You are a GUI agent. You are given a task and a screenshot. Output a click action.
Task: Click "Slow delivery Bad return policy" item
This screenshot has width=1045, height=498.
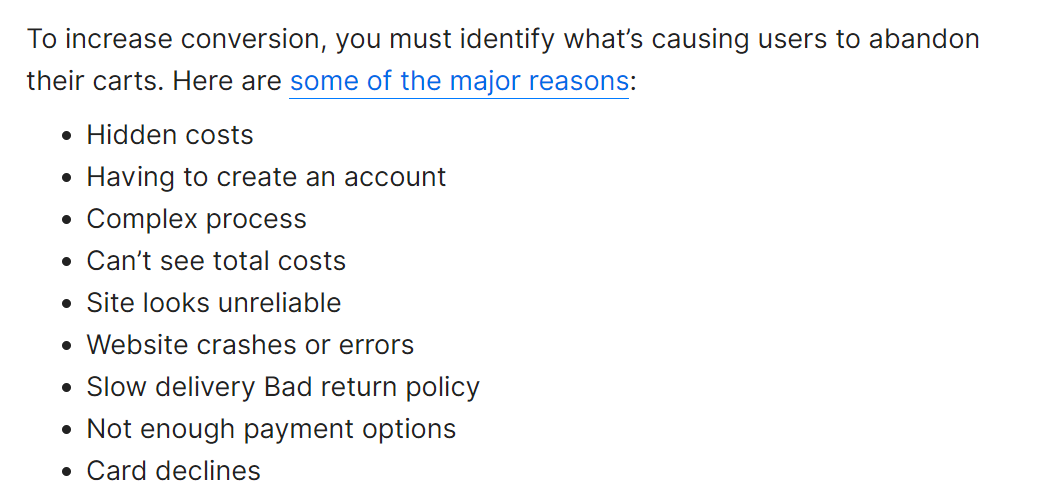283,387
